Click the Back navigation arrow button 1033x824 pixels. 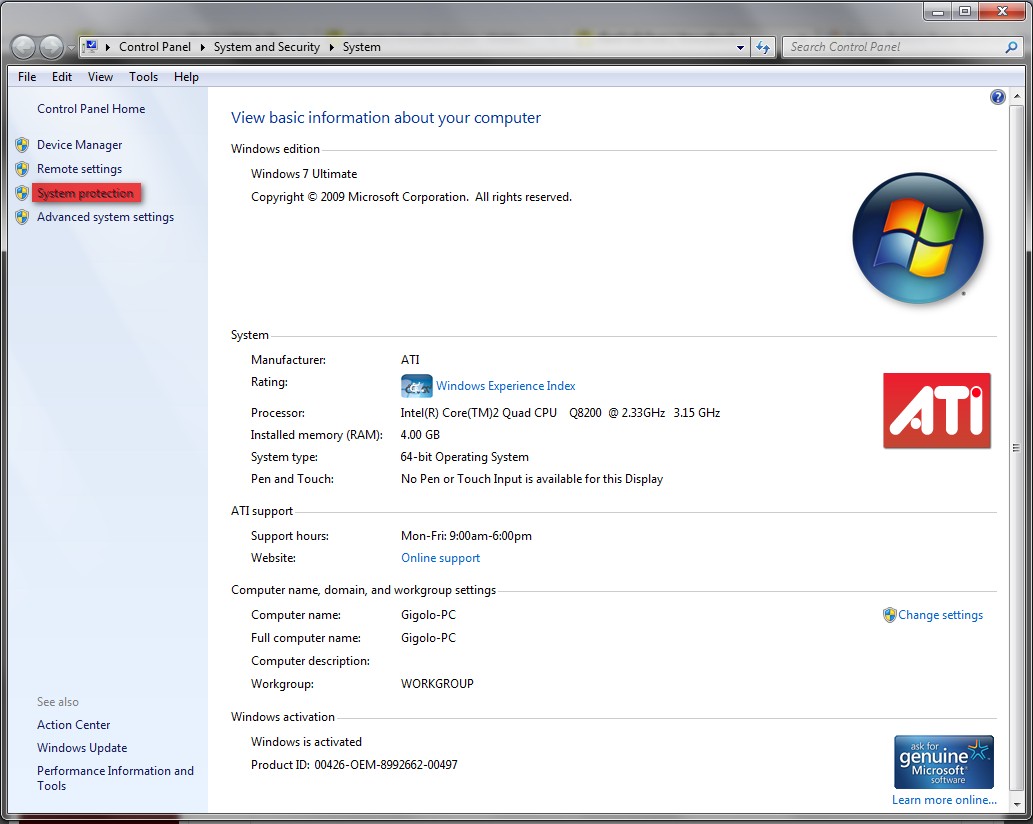(23, 47)
